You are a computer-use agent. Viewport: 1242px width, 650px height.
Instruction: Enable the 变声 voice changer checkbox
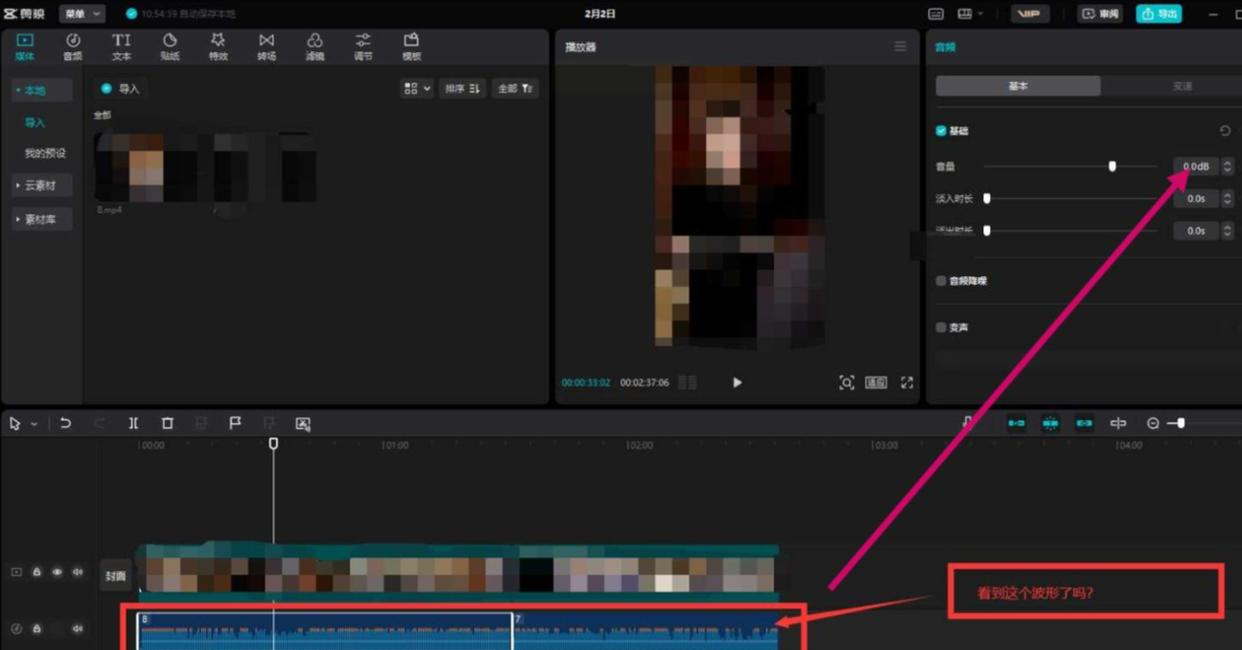941,328
